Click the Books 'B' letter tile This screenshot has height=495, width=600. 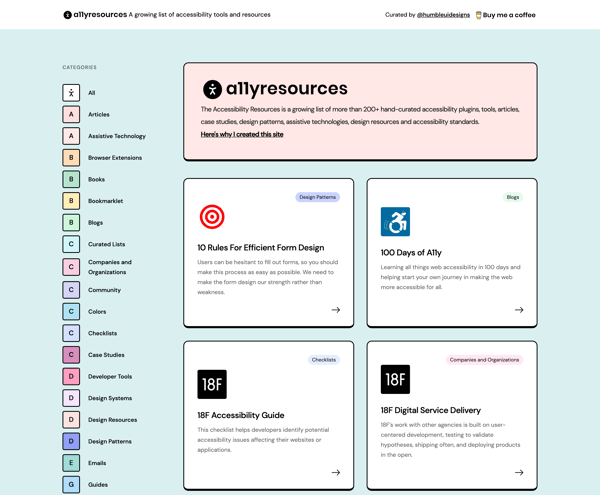pos(71,179)
